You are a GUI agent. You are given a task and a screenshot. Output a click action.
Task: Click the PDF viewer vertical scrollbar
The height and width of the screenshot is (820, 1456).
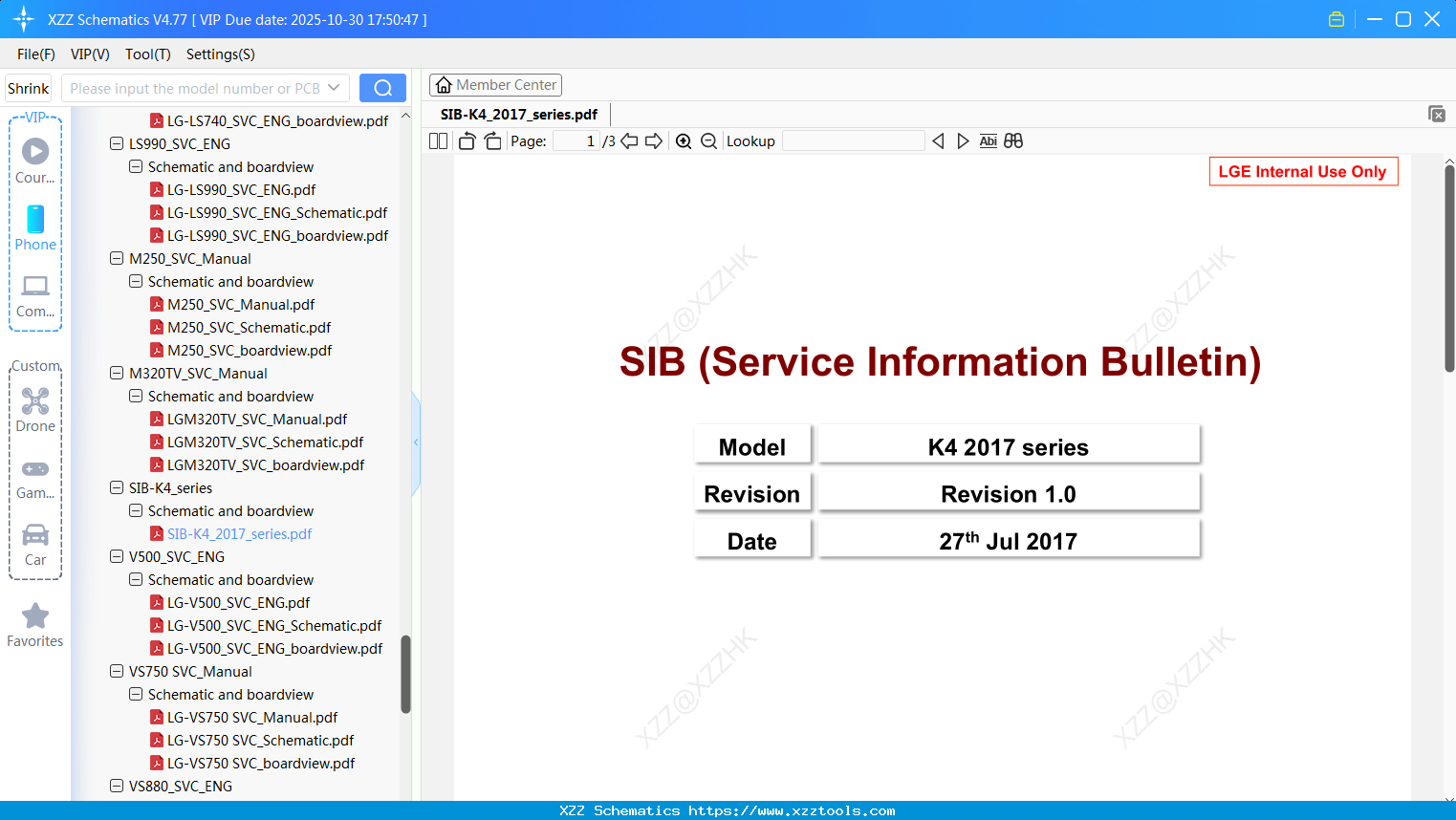click(1449, 268)
